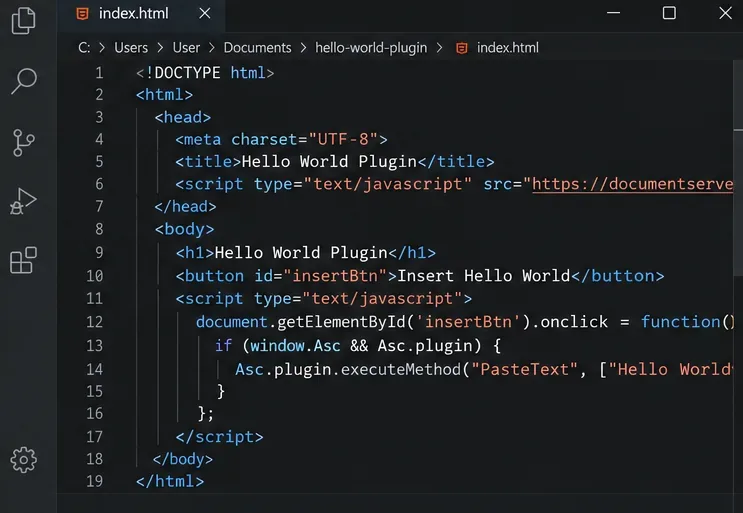The height and width of the screenshot is (513, 743).
Task: Click the opening <html> tag on line 2
Action: 164,95
